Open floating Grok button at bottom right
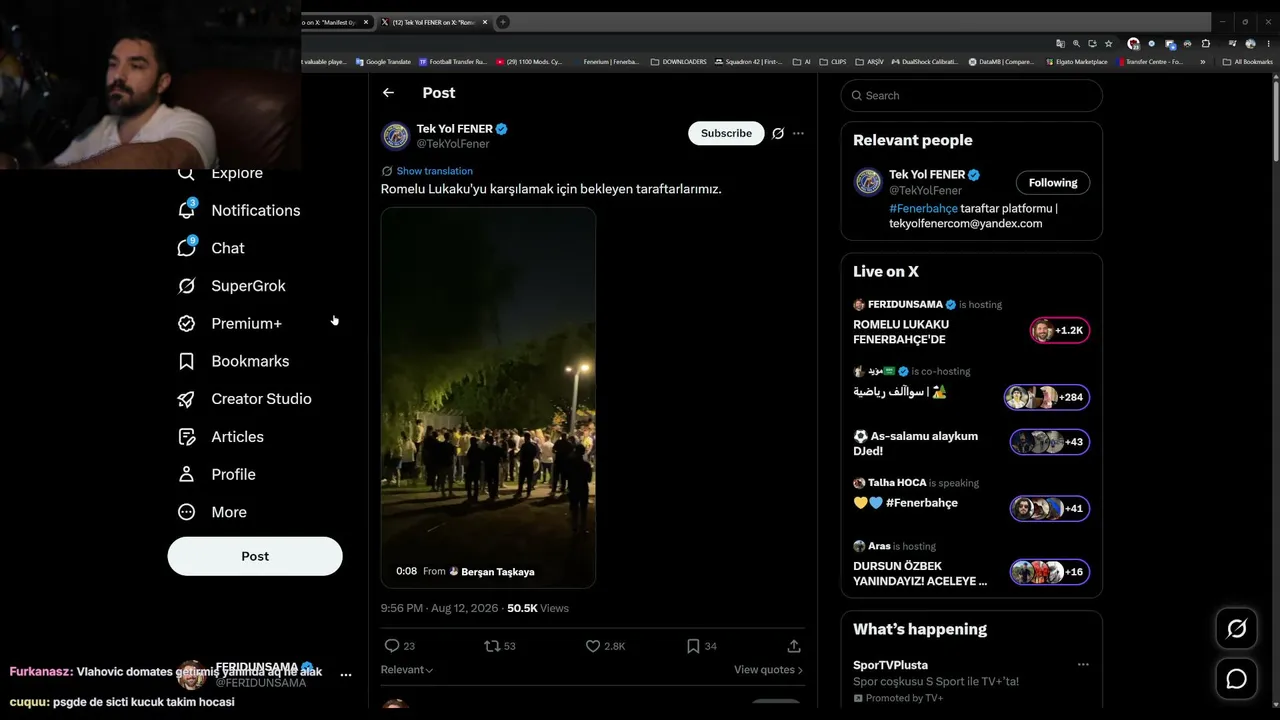This screenshot has height=720, width=1280. 1237,628
